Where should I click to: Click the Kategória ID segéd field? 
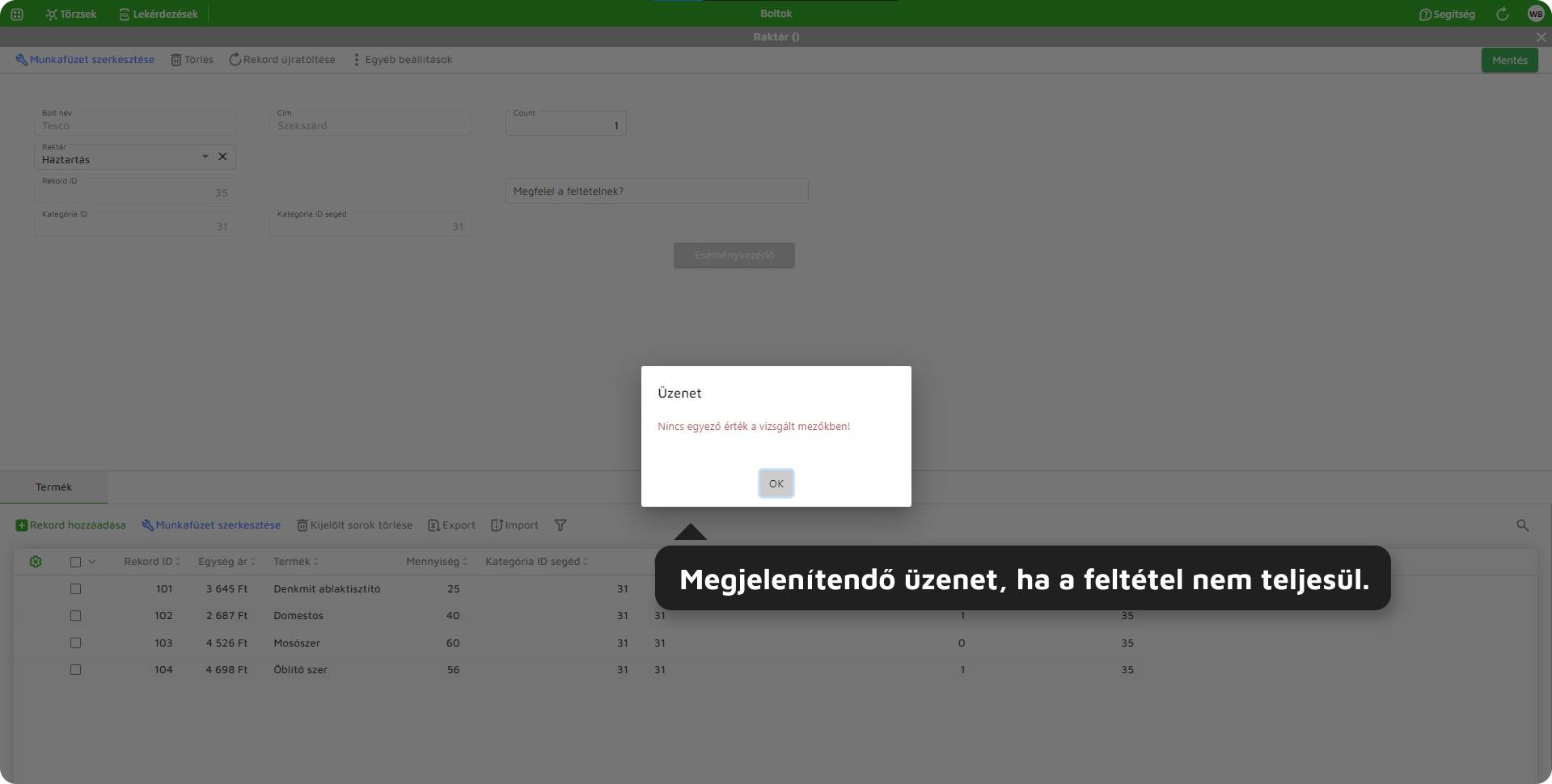click(370, 224)
